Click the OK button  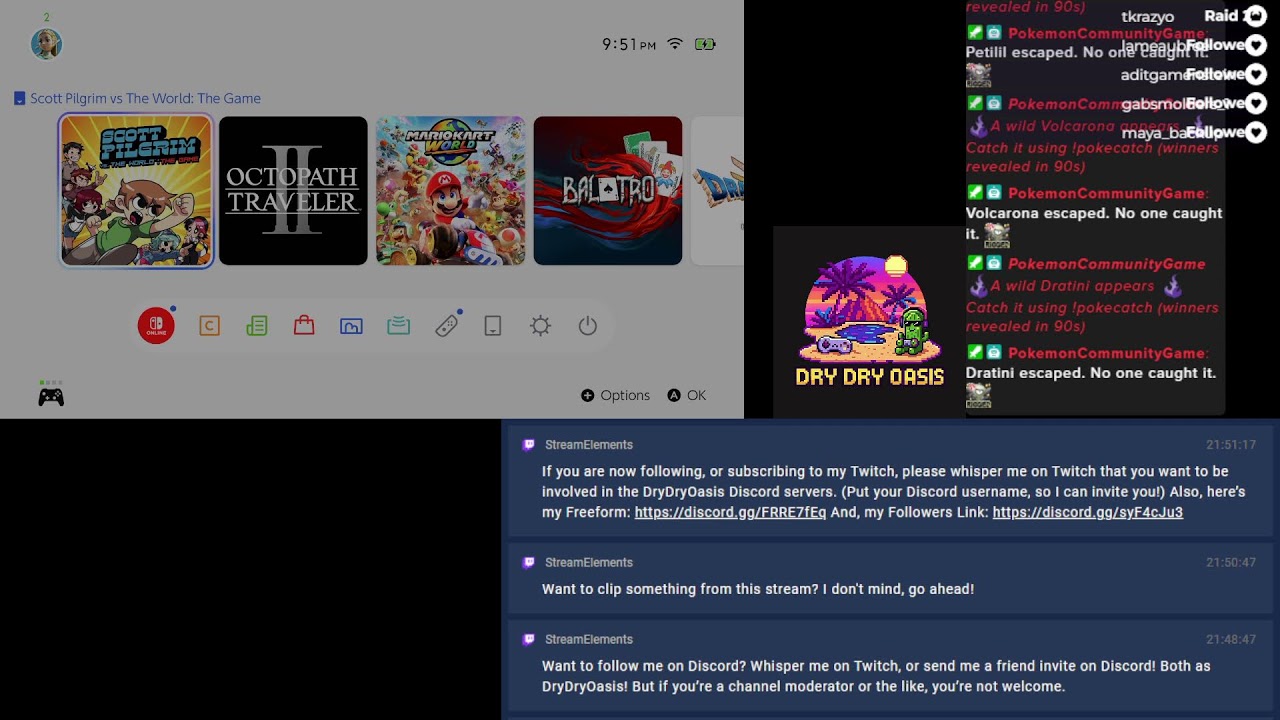[x=687, y=396]
